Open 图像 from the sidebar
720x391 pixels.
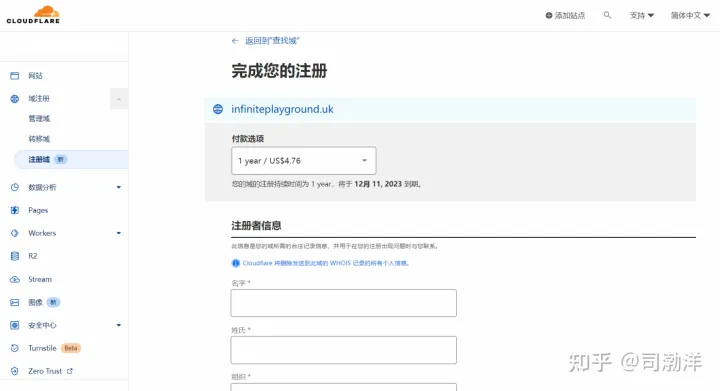pos(35,302)
